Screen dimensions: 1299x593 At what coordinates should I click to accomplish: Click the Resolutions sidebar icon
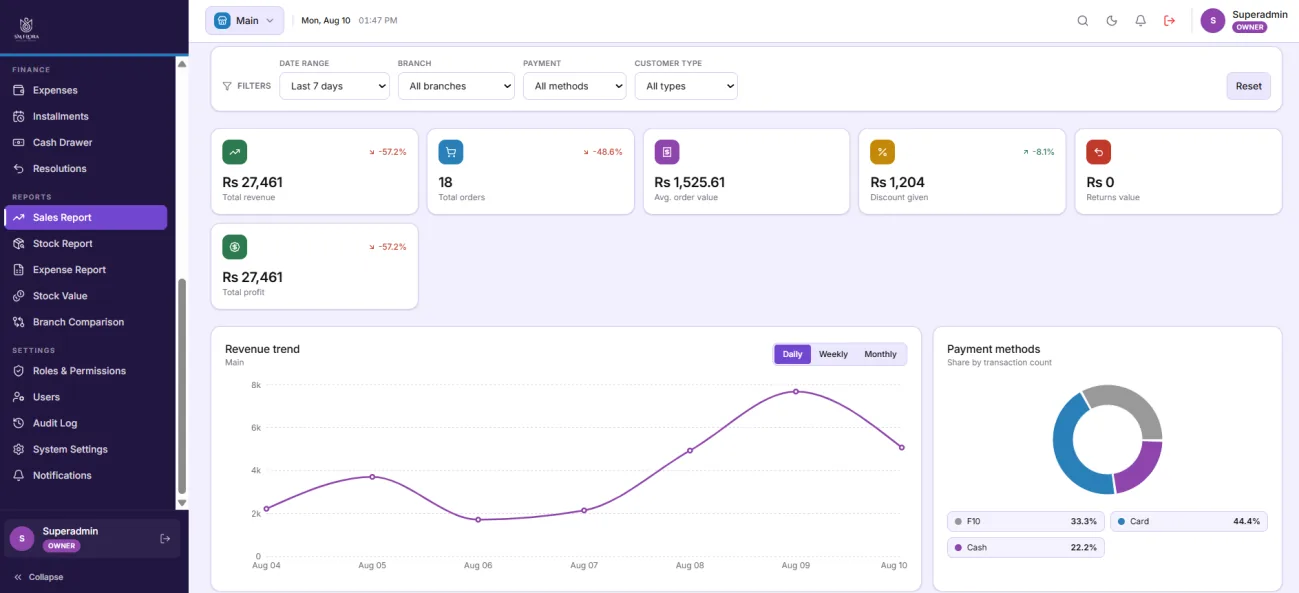[18, 168]
